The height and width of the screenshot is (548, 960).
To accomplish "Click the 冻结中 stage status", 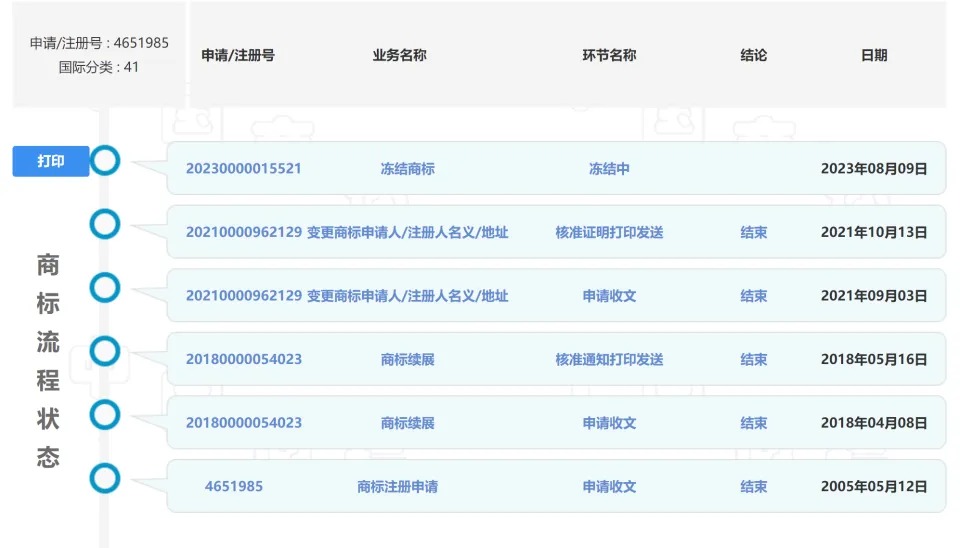I will tap(609, 169).
